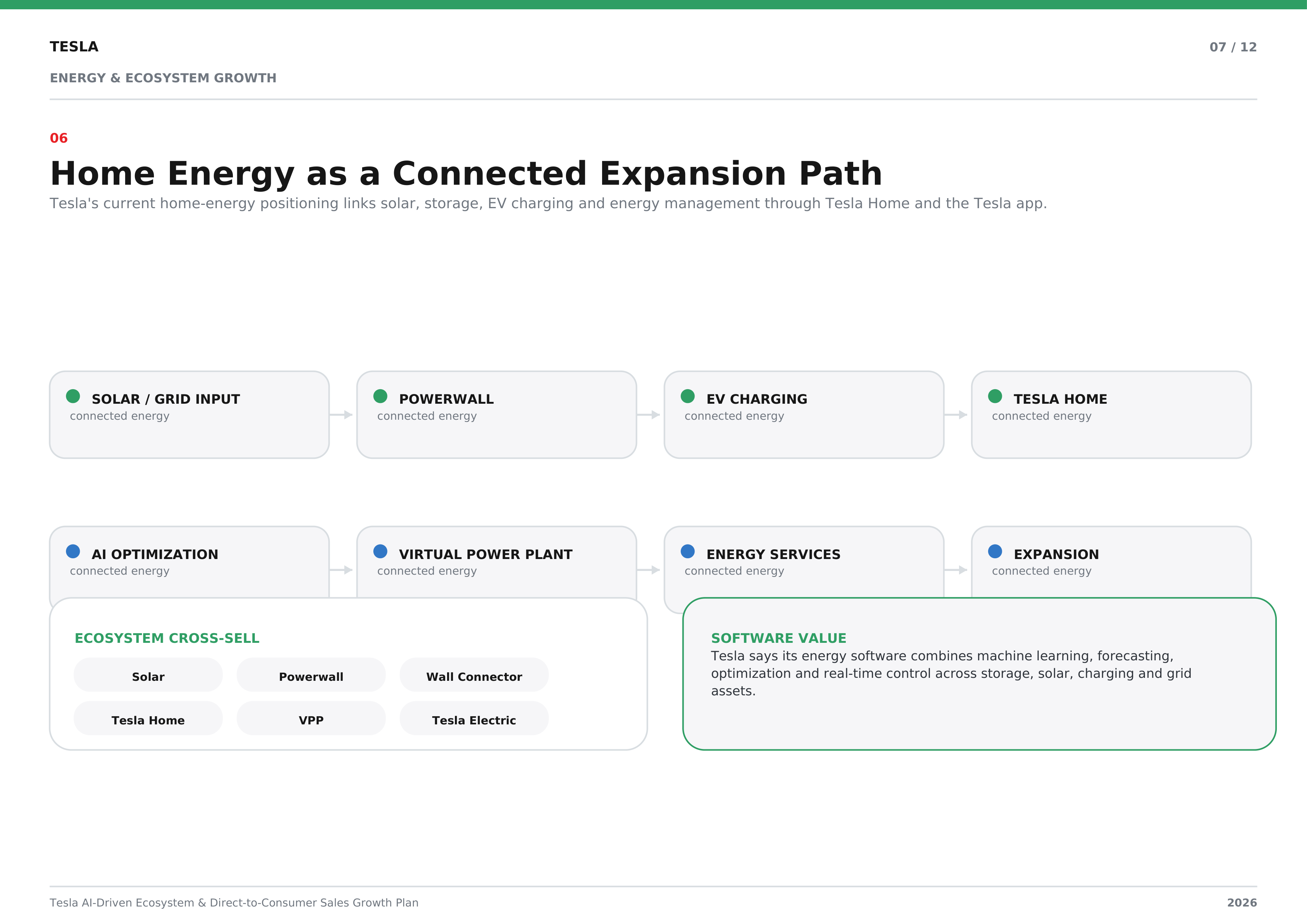Click the ENERGY SERVICES card title
This screenshot has width=1307, height=924.
[773, 555]
